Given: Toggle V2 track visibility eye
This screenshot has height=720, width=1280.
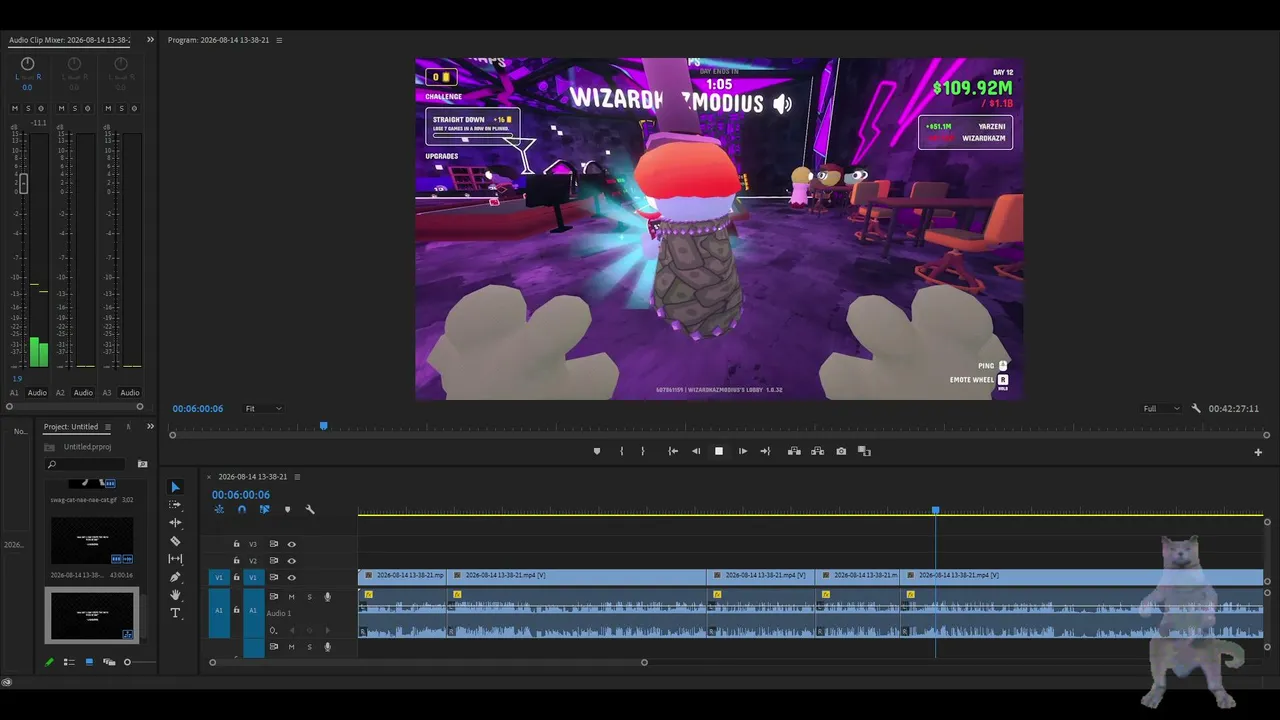Looking at the screenshot, I should tap(292, 561).
